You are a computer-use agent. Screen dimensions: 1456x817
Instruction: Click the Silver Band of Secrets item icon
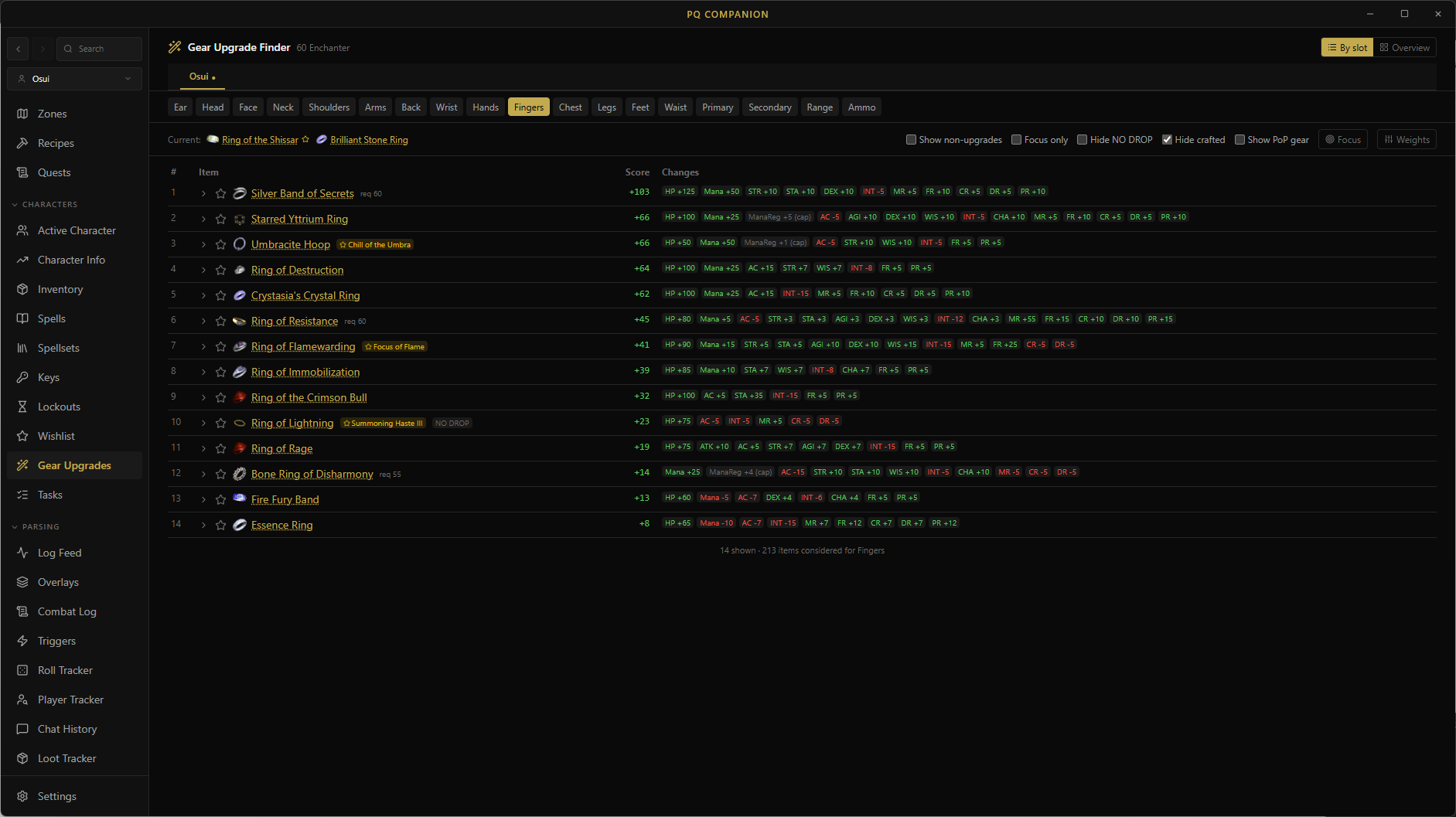click(240, 193)
